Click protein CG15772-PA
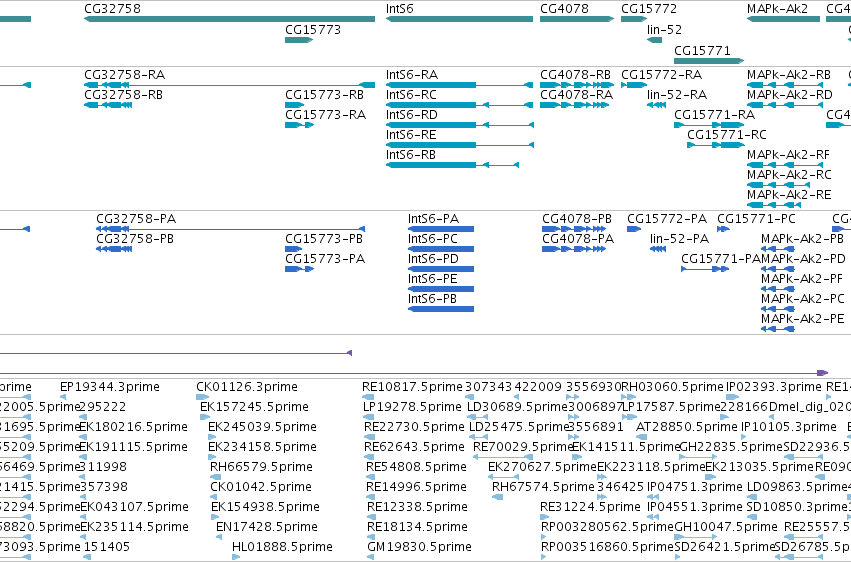Viewport: 851px width, 562px height. click(634, 229)
